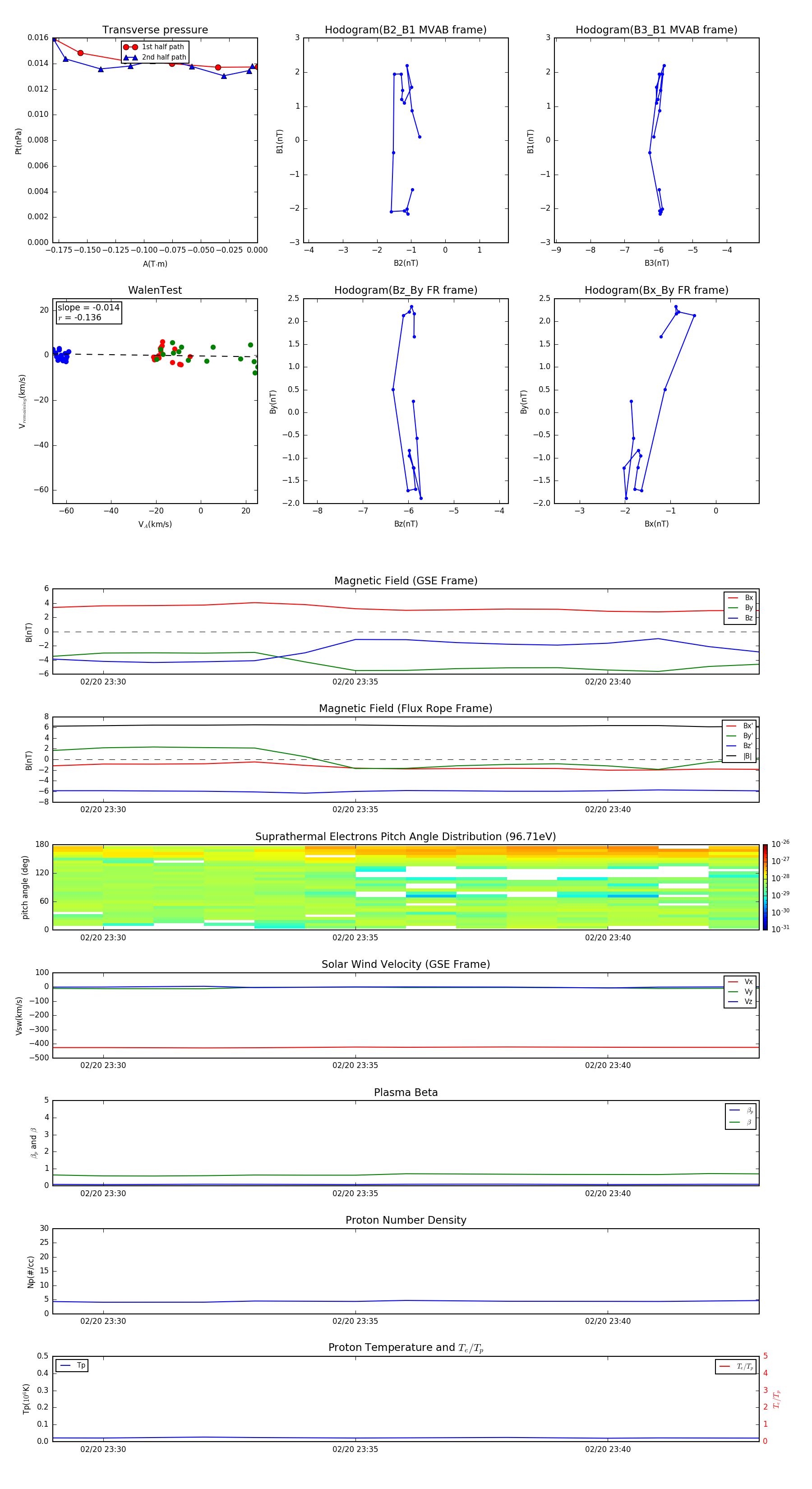
Task: Select the "Hodogram(Bz_By FR frame)" title
Action: [406, 290]
